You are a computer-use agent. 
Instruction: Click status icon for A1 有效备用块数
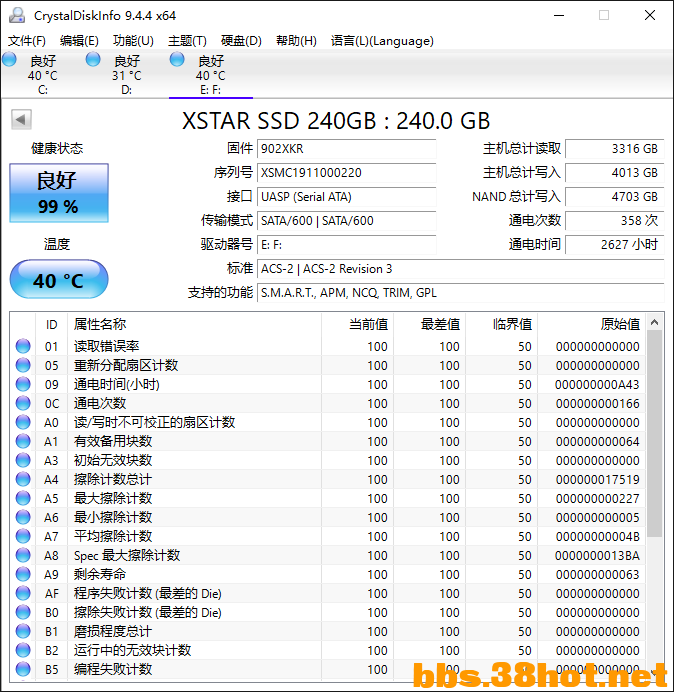23,441
